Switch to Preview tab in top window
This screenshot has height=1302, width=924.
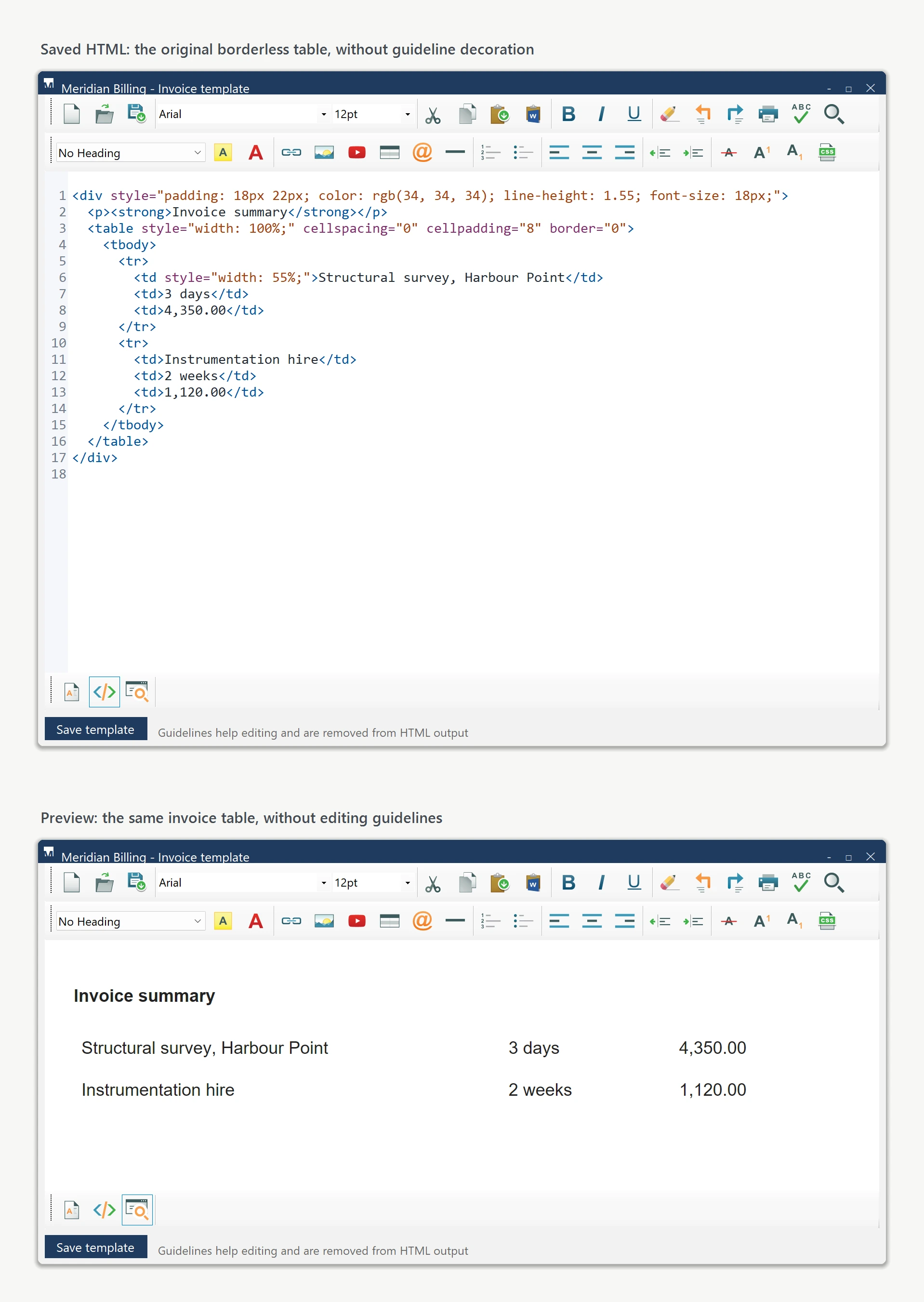[137, 692]
